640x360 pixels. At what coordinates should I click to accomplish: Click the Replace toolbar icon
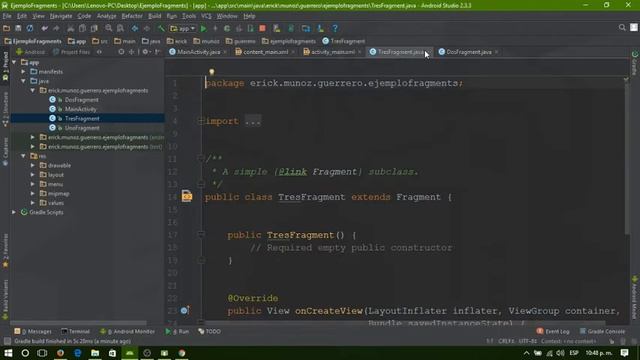120,28
